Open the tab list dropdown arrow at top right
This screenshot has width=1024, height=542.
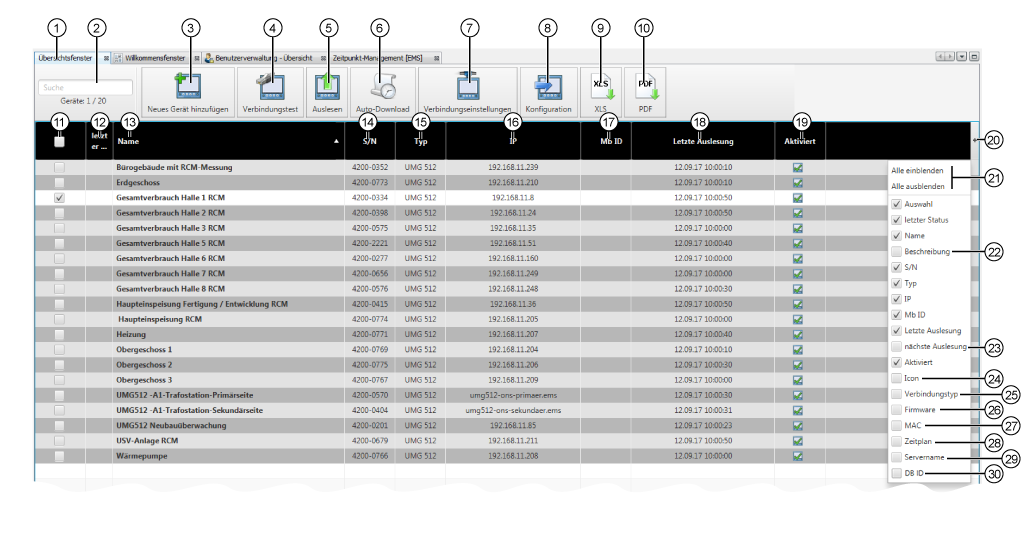pos(961,58)
